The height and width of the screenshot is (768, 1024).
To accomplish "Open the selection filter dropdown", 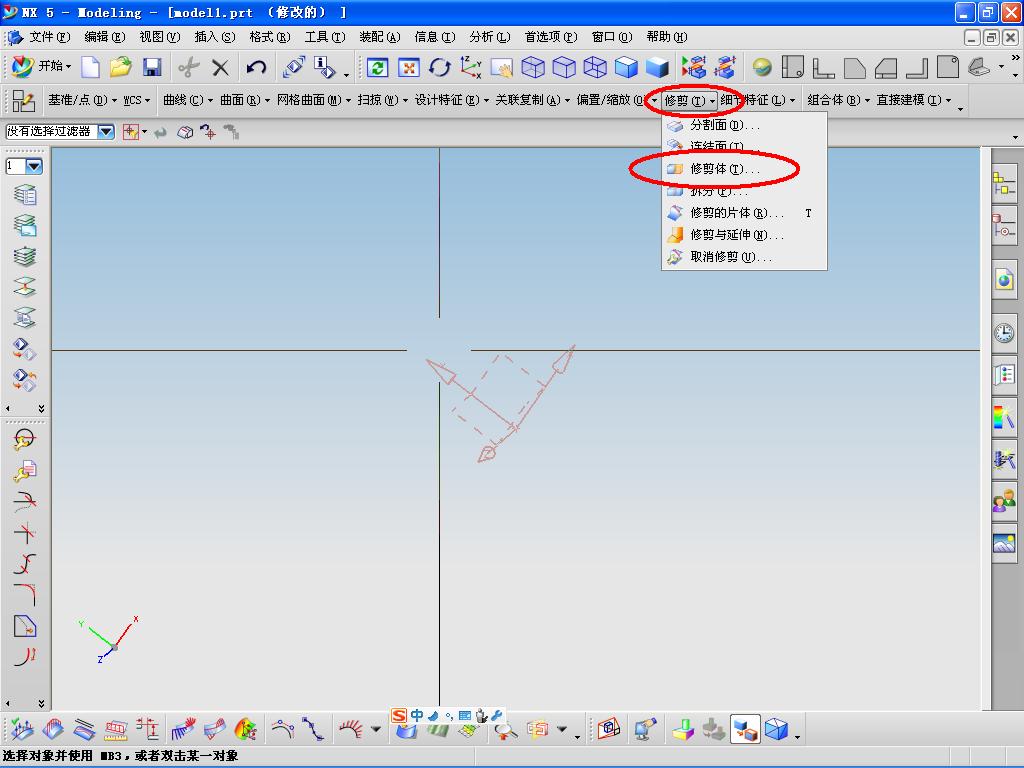I will point(106,132).
